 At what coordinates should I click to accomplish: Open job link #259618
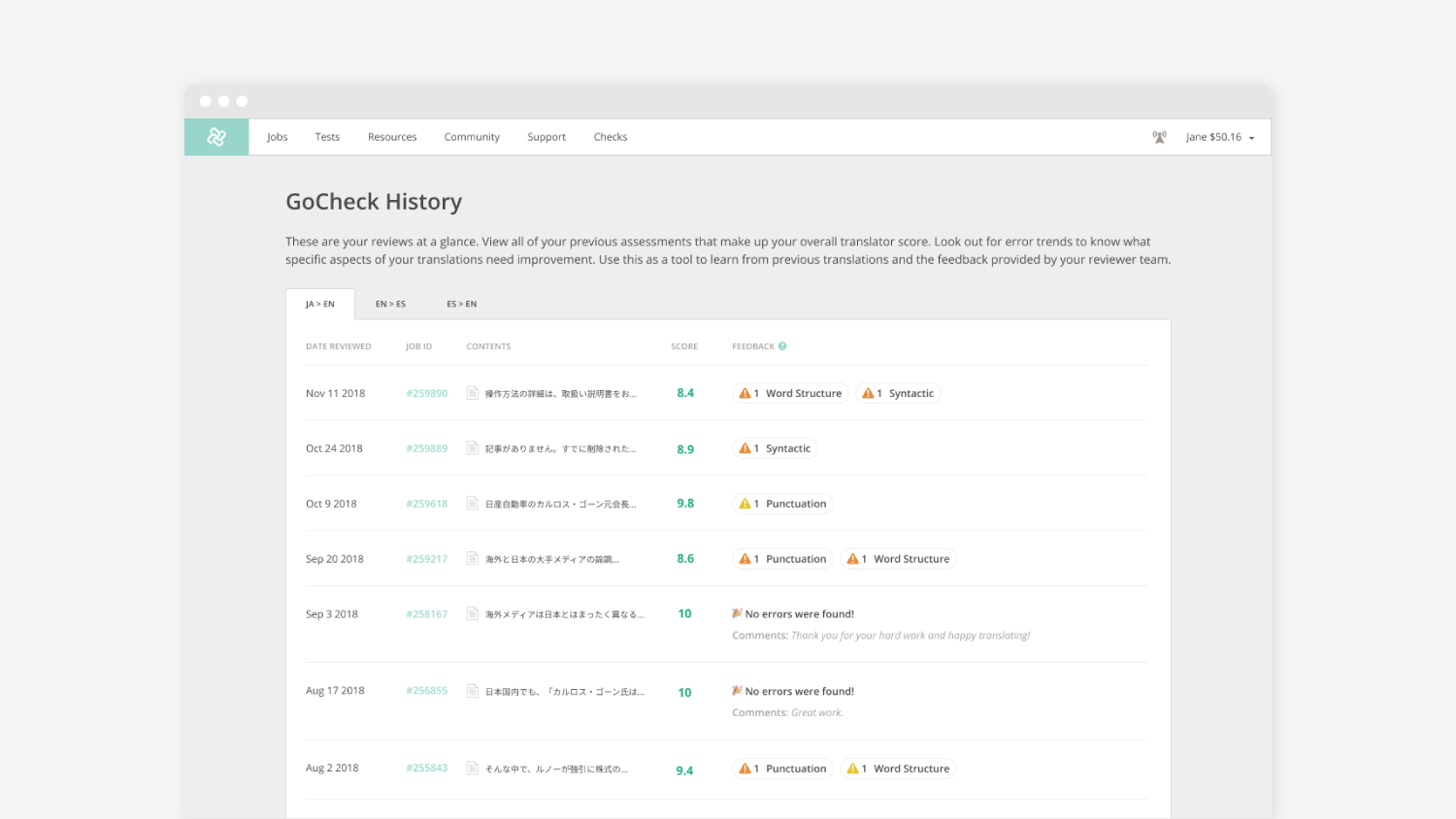[x=427, y=504]
